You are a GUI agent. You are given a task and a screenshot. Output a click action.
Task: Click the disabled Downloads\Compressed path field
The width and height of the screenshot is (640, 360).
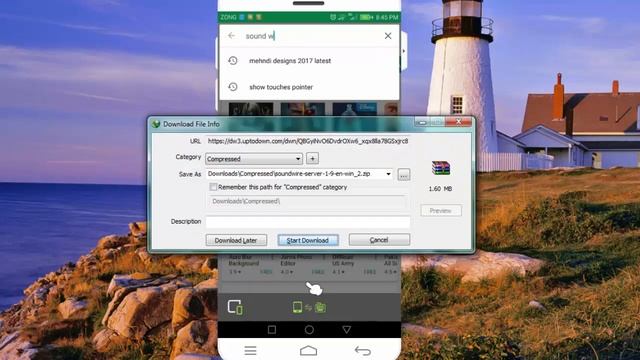[x=308, y=201]
